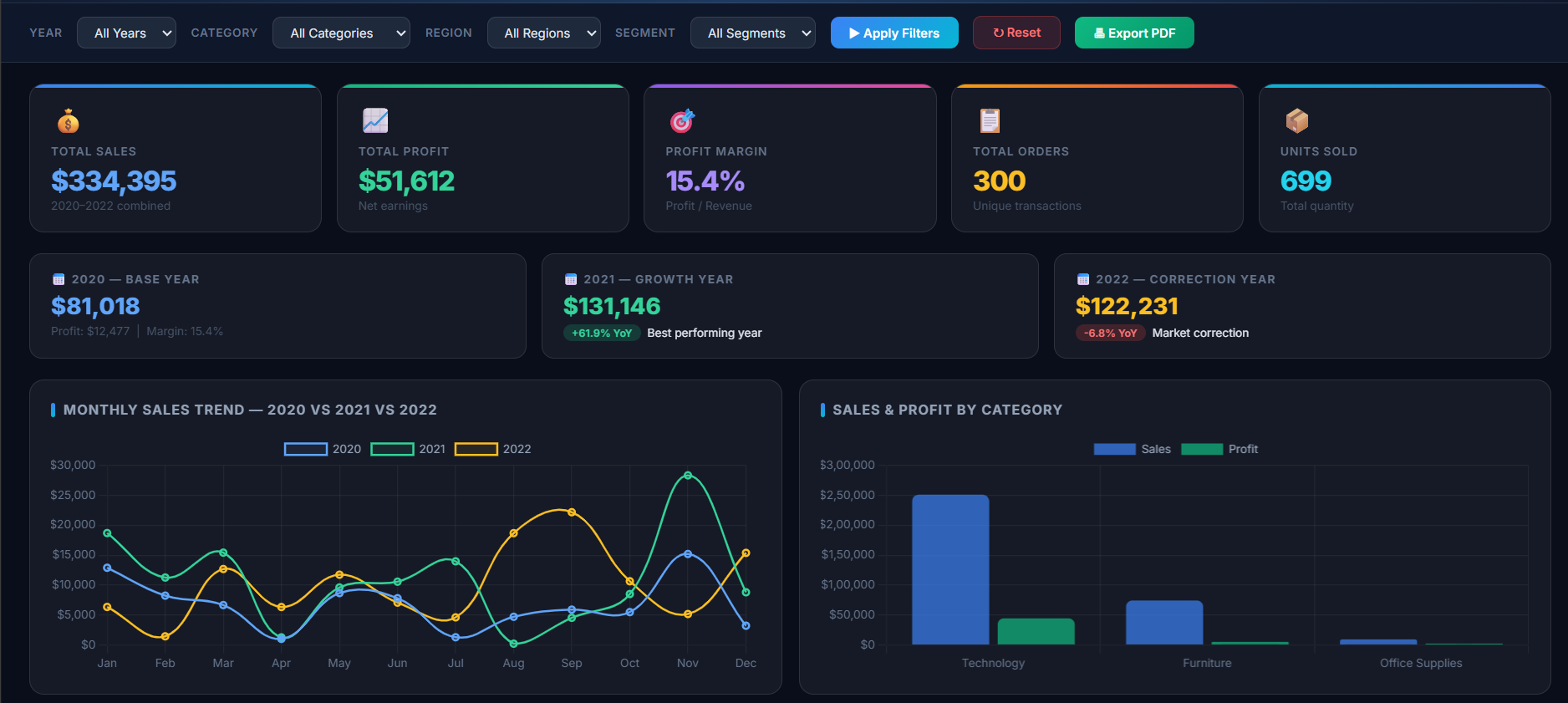
Task: Click the package icon on Units Sold card
Action: [x=1297, y=121]
